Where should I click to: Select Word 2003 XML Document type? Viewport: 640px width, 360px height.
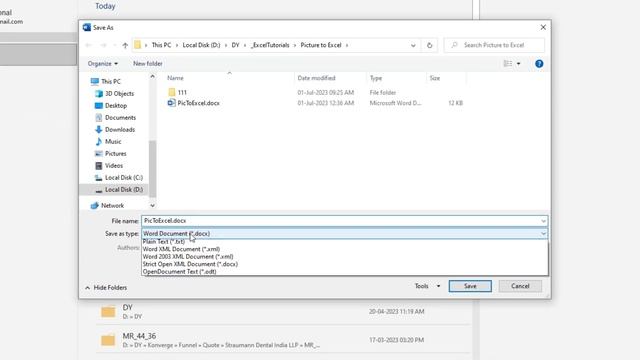[188, 257]
